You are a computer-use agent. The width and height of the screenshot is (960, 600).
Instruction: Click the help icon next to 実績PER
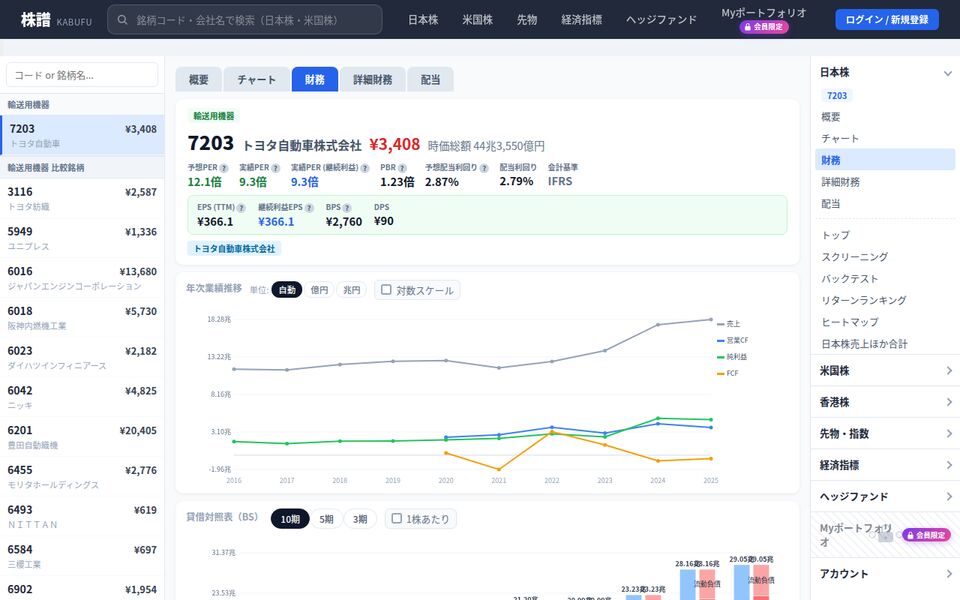(276, 168)
